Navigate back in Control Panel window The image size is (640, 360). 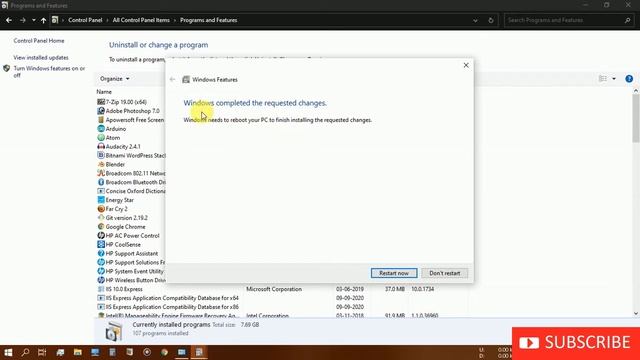(x=9, y=20)
